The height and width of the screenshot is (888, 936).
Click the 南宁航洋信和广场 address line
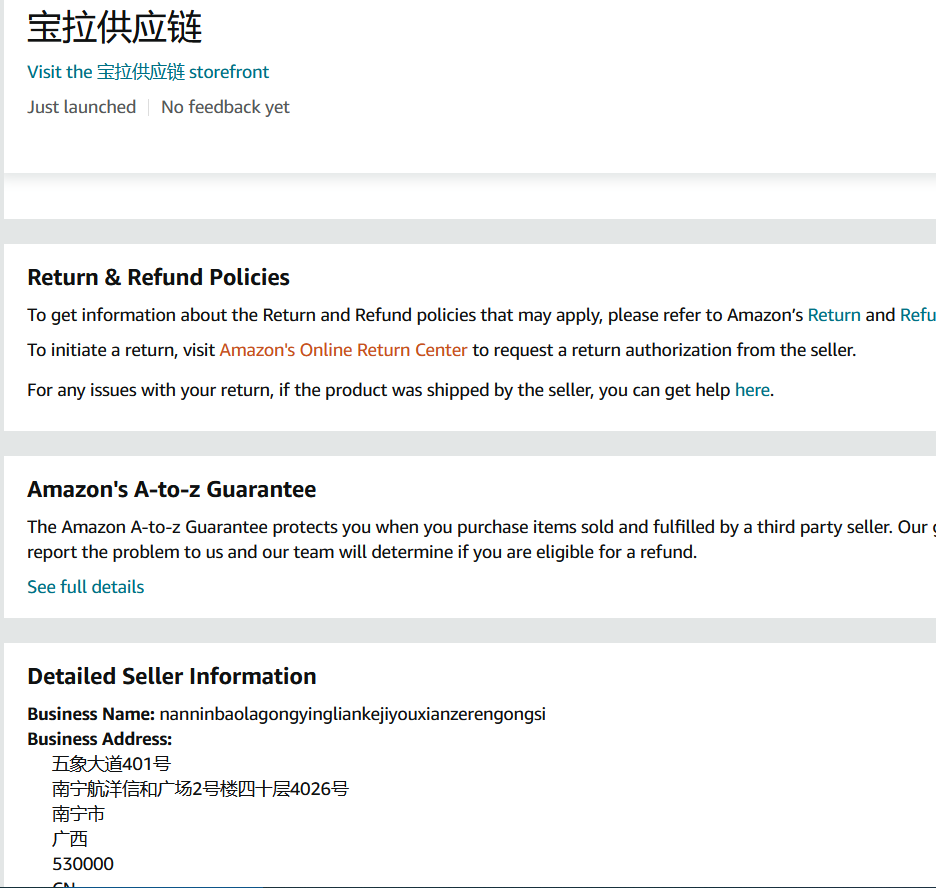click(x=200, y=789)
